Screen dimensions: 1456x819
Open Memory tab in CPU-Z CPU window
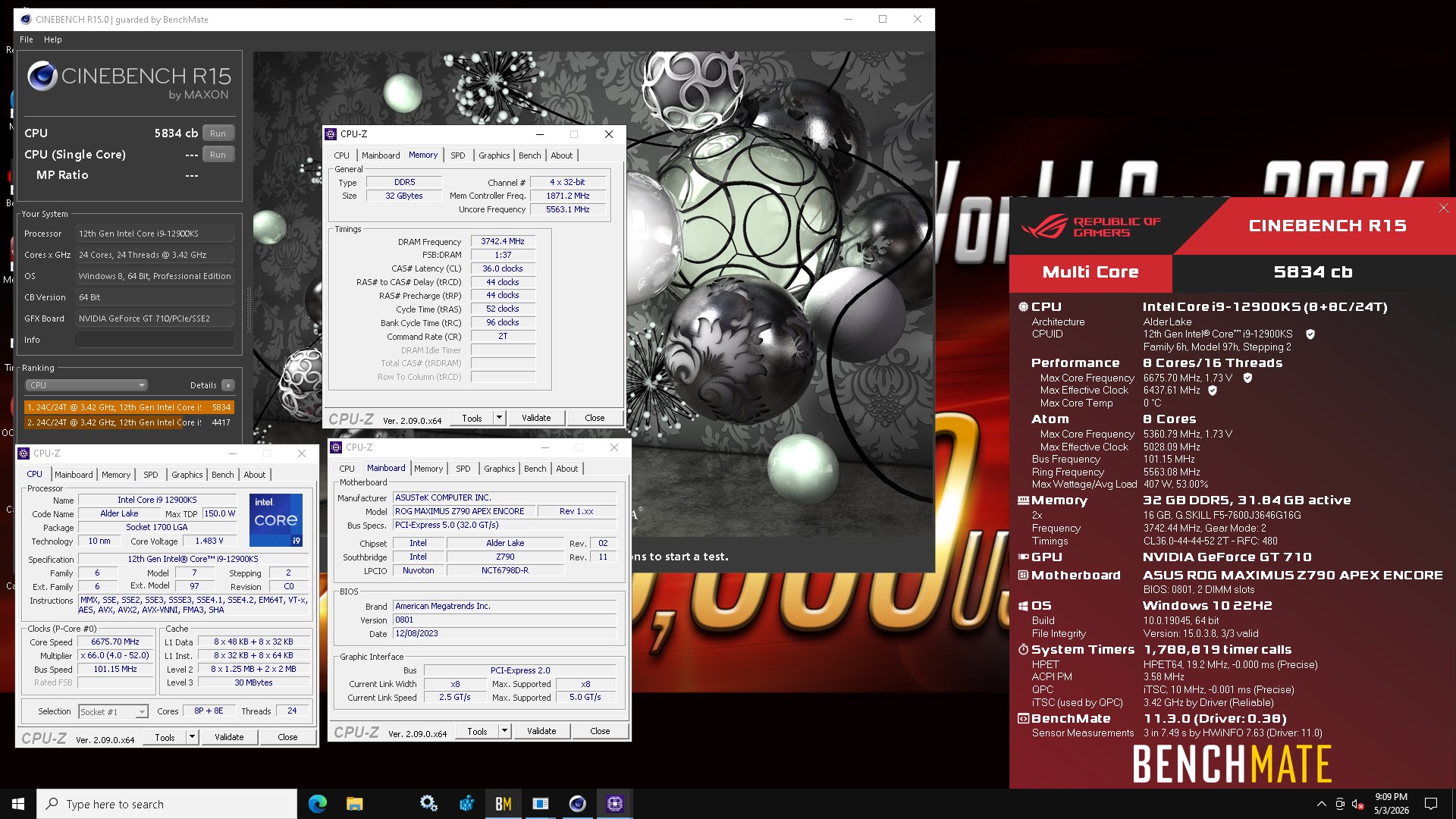coord(116,475)
